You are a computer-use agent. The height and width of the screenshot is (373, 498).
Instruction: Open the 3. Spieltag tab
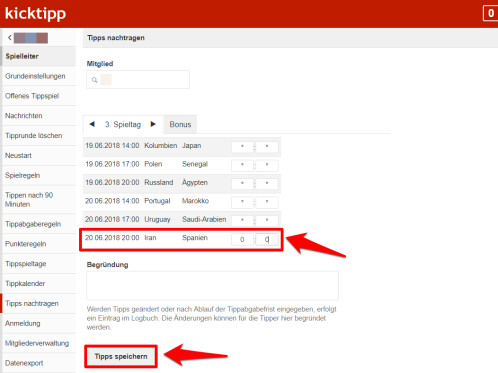tap(123, 125)
